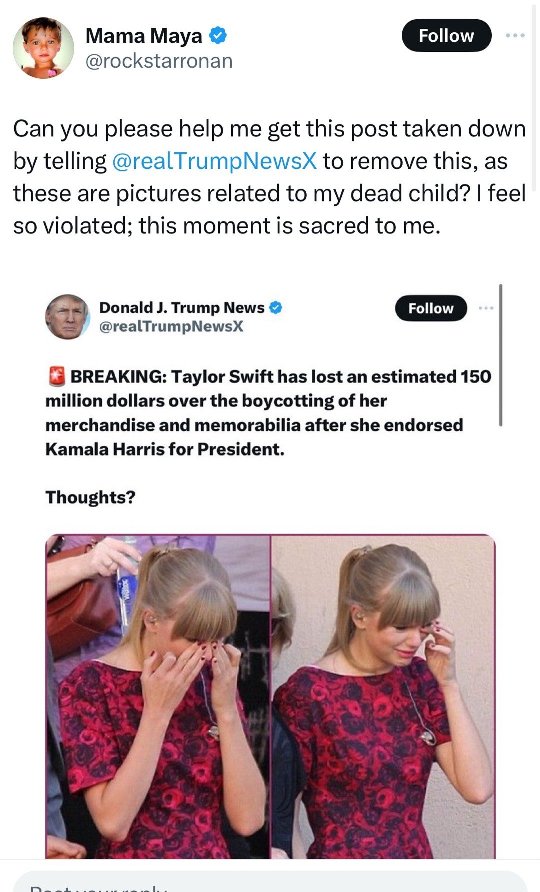Focus the post your reply field
The width and height of the screenshot is (540, 892).
click(270, 881)
